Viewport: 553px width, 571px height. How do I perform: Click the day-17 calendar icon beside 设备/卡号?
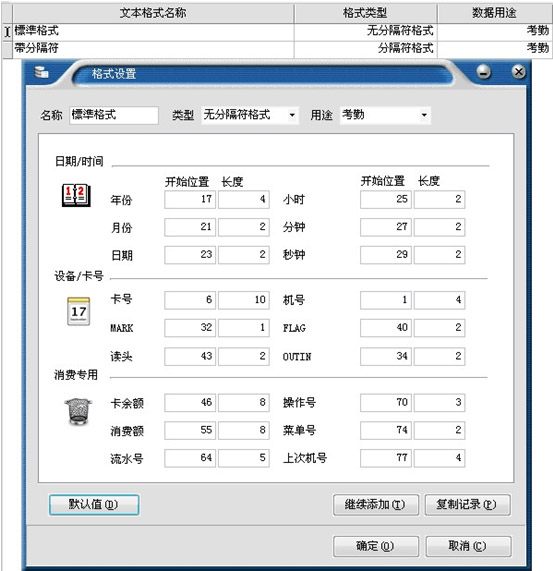(x=78, y=311)
